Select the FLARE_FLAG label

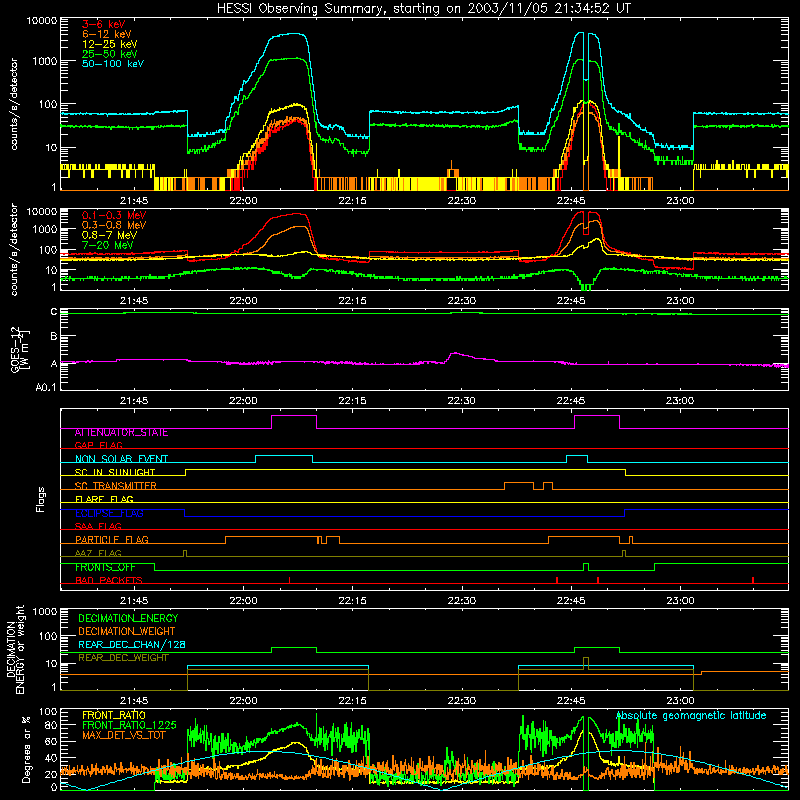(x=104, y=499)
